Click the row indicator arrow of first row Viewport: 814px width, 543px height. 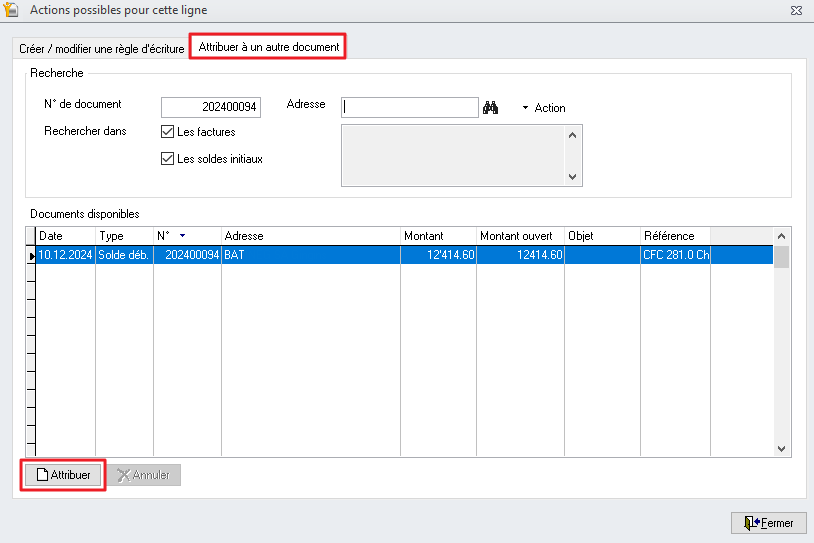(30, 255)
